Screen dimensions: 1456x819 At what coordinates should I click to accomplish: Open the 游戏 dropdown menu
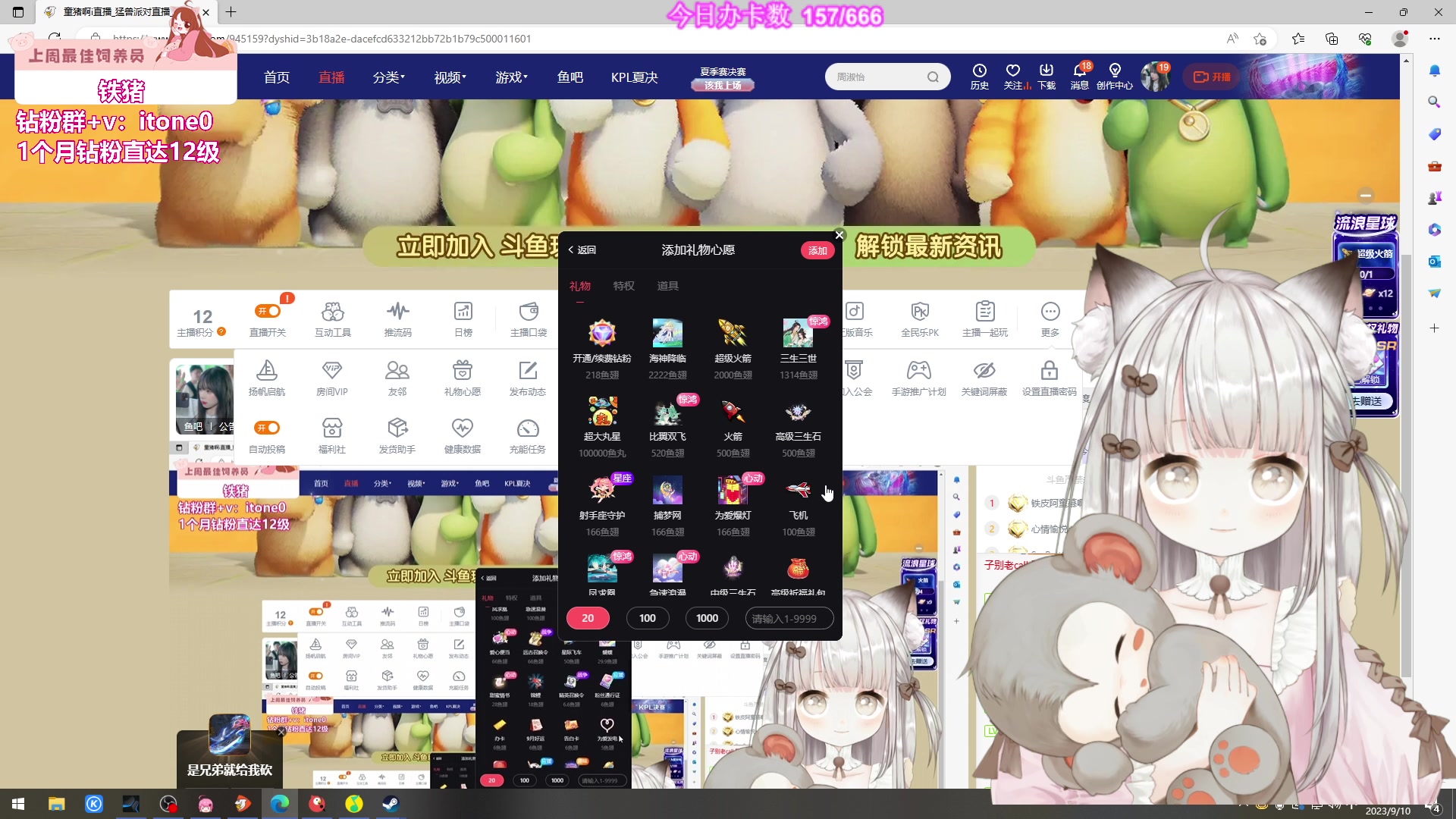pos(511,77)
